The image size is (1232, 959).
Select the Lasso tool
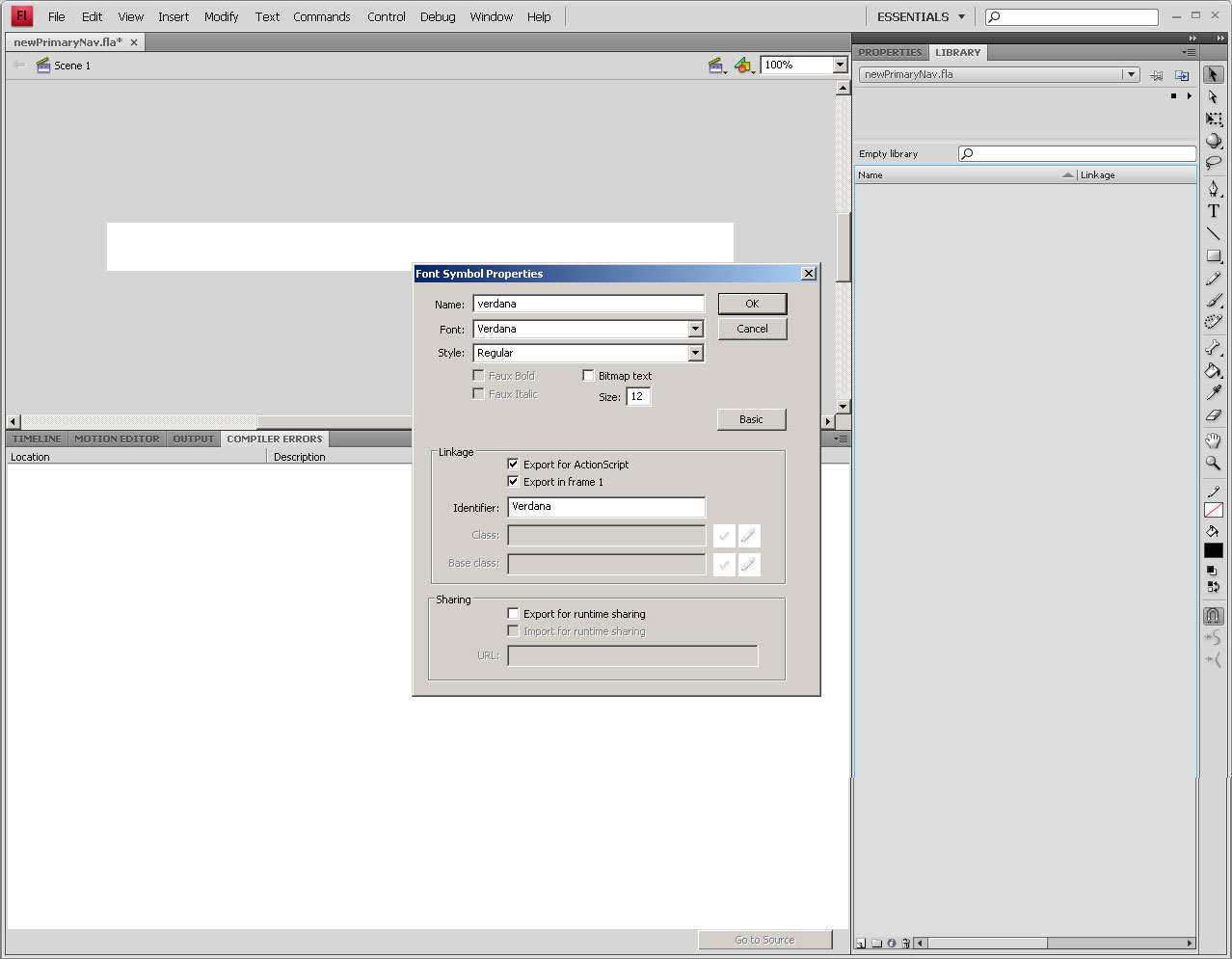(x=1213, y=163)
